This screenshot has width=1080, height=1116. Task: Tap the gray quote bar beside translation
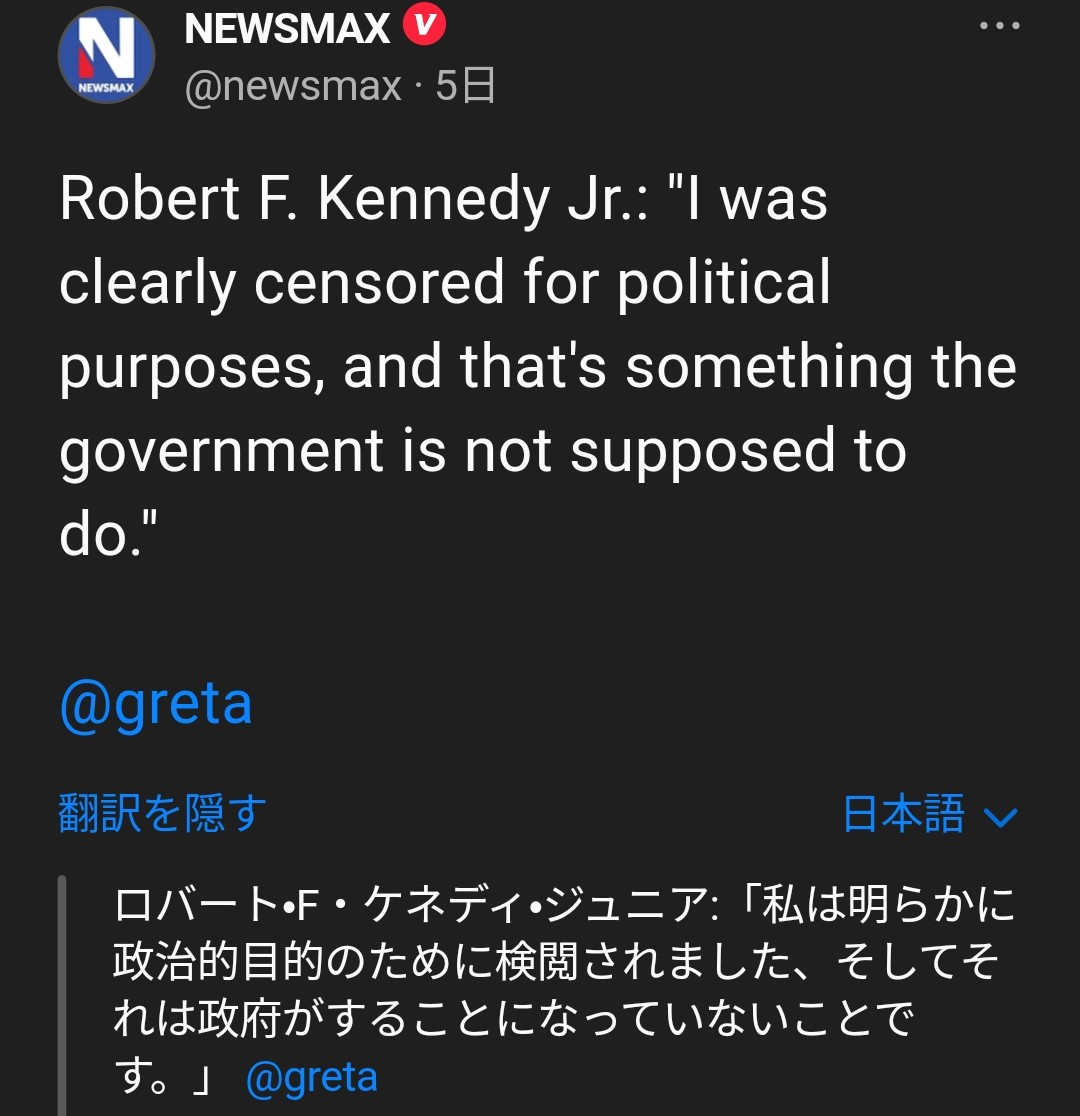62,995
